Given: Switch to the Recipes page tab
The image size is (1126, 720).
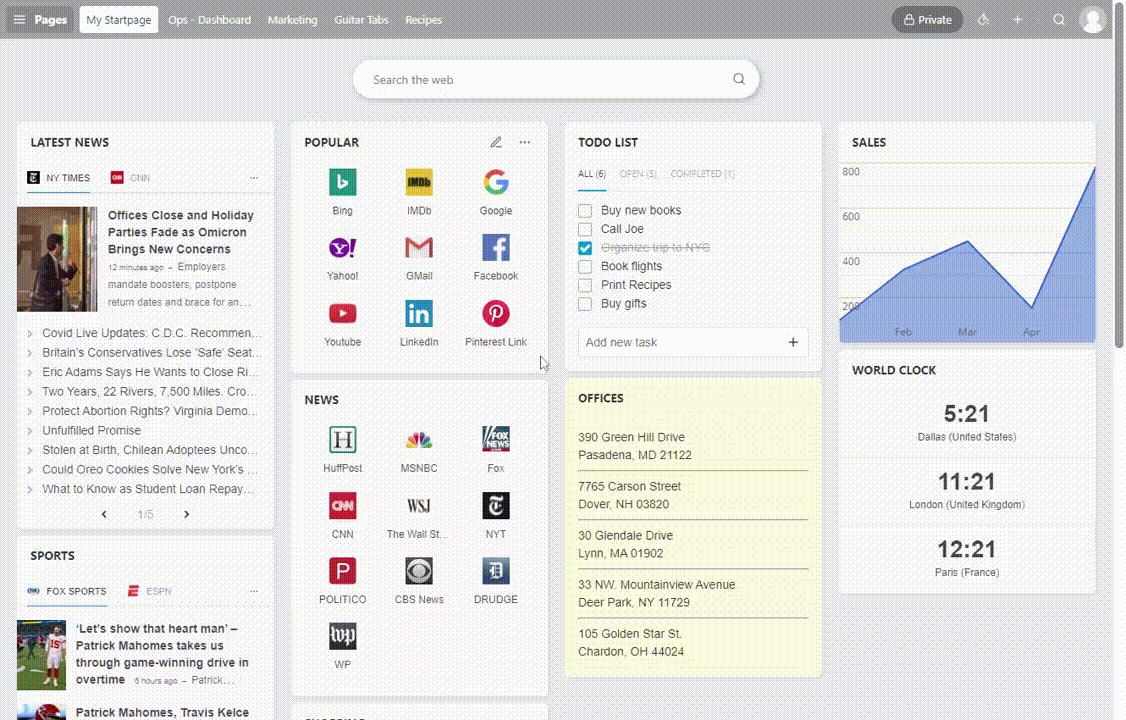Looking at the screenshot, I should coord(424,19).
